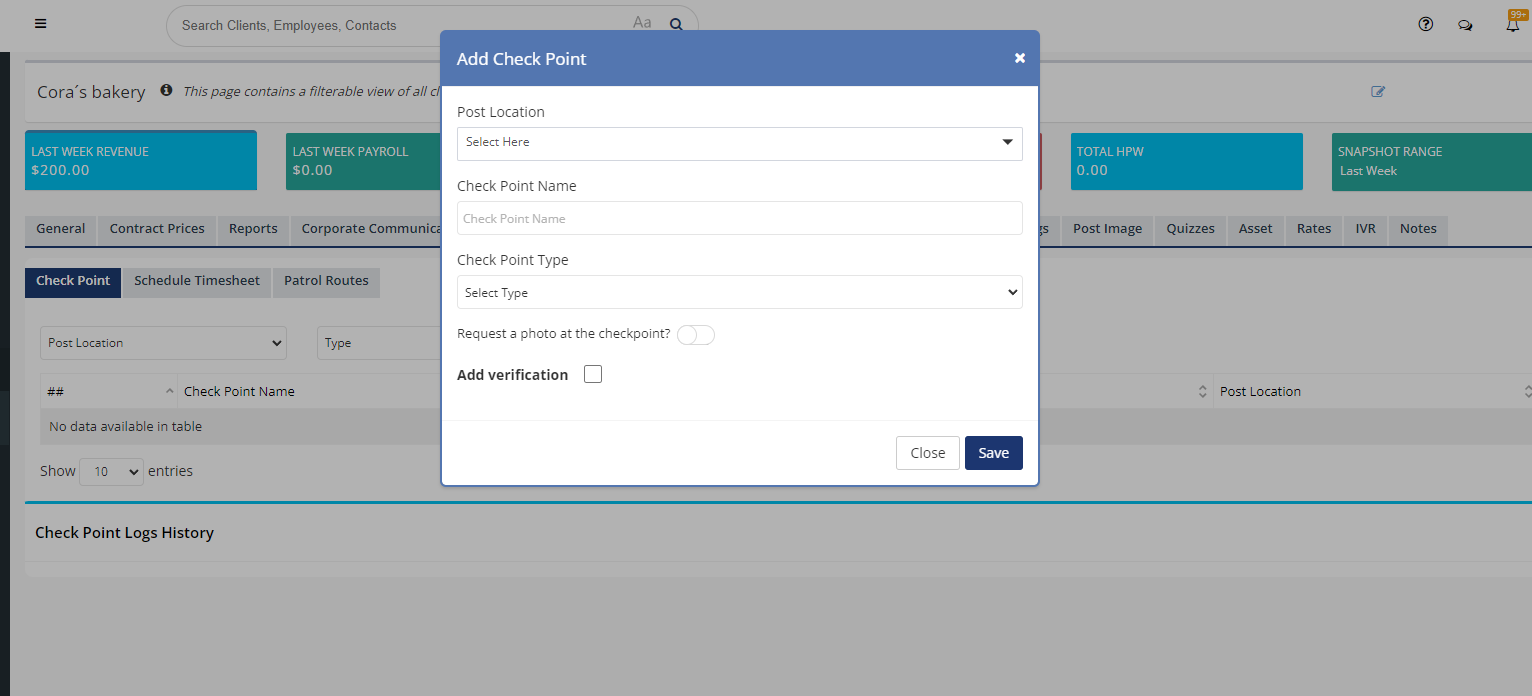The width and height of the screenshot is (1532, 696).
Task: Enable the Add verification checkbox
Action: [x=593, y=374]
